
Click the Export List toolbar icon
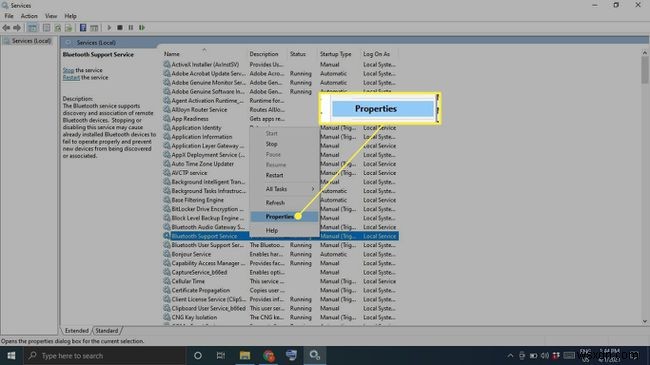click(68, 28)
